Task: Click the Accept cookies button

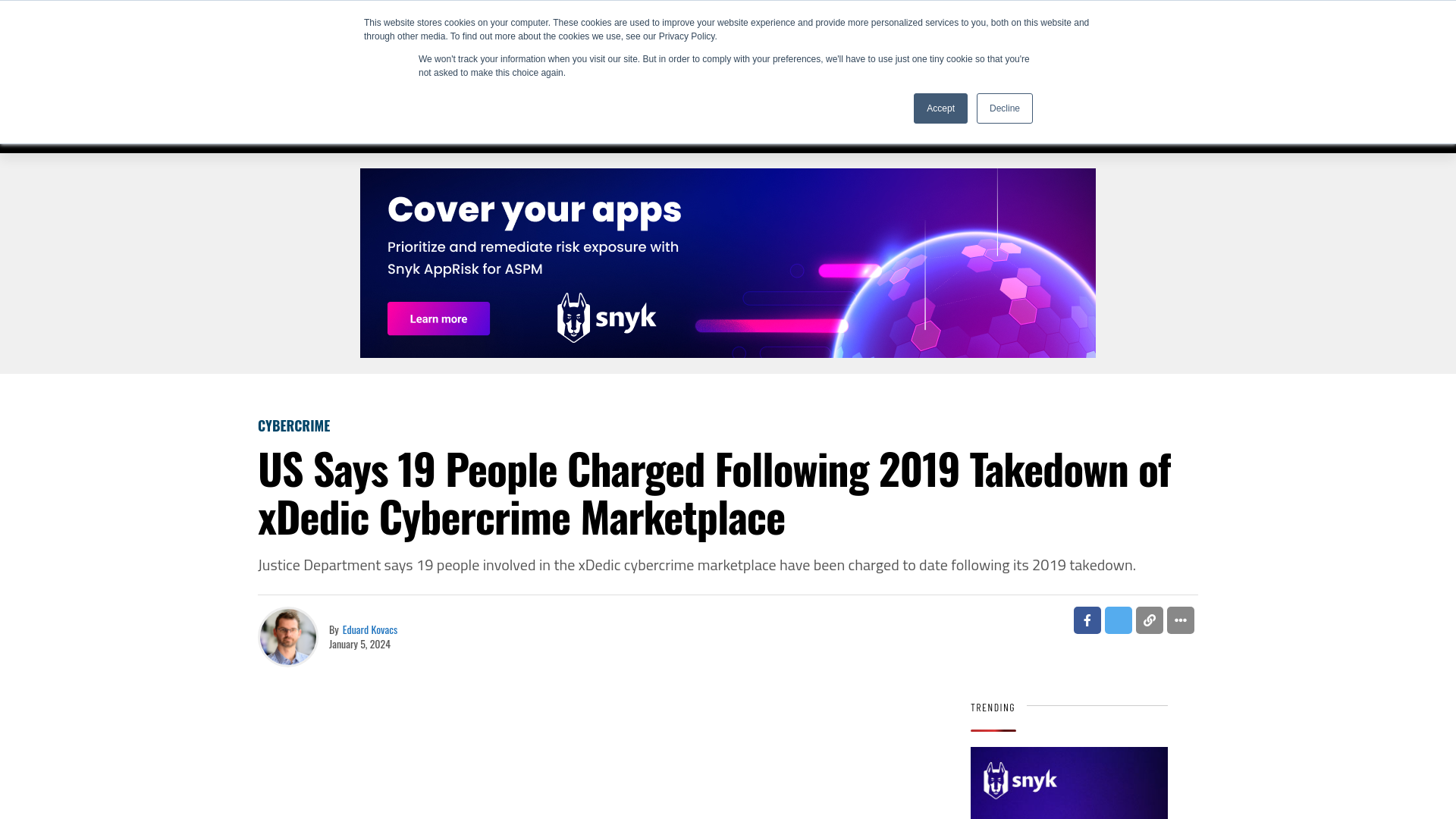Action: pos(940,108)
